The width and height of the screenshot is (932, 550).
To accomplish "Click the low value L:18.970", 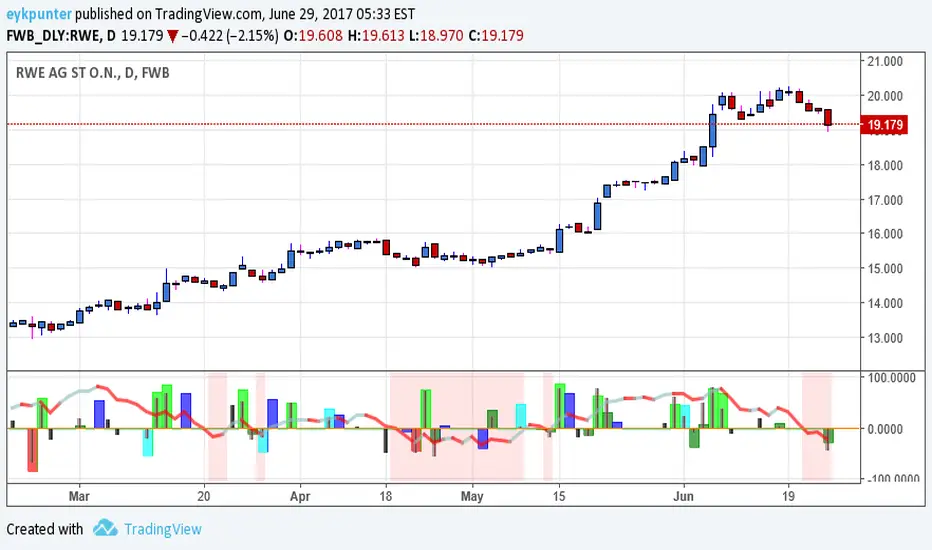I will coord(436,36).
